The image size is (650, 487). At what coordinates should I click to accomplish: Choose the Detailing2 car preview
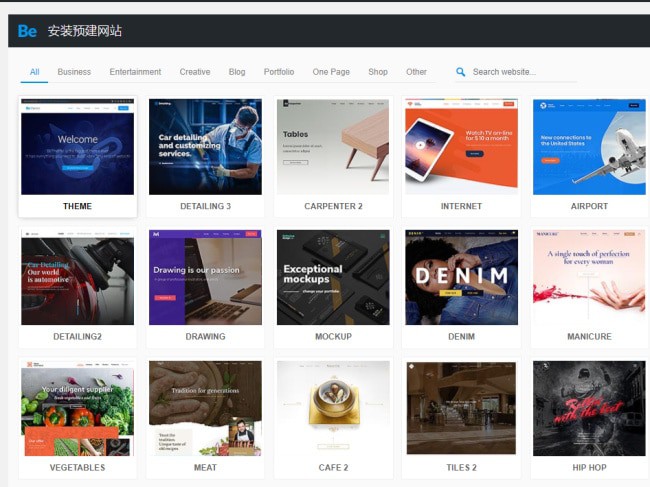point(78,277)
